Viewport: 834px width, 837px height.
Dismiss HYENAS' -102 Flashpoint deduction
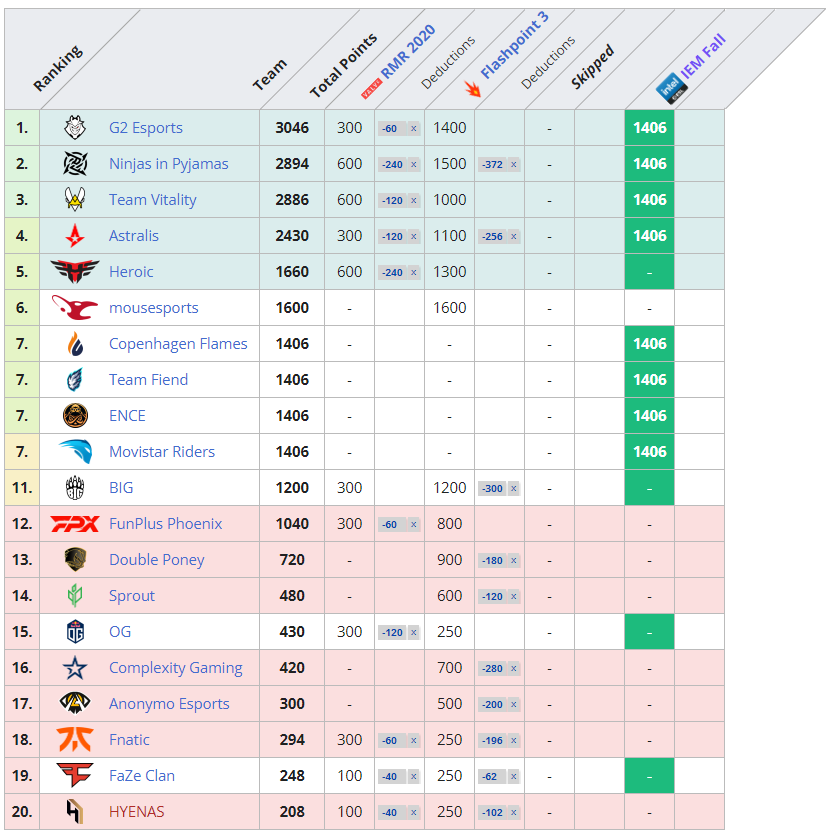[514, 812]
